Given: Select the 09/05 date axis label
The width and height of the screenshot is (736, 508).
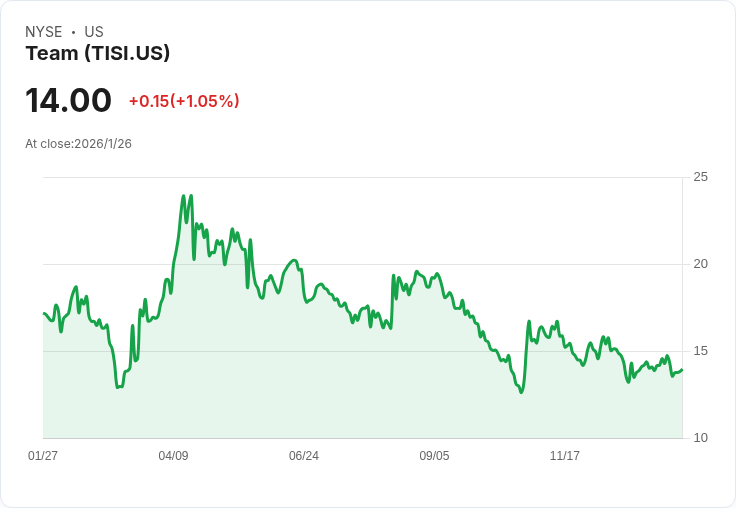Looking at the screenshot, I should pyautogui.click(x=434, y=456).
